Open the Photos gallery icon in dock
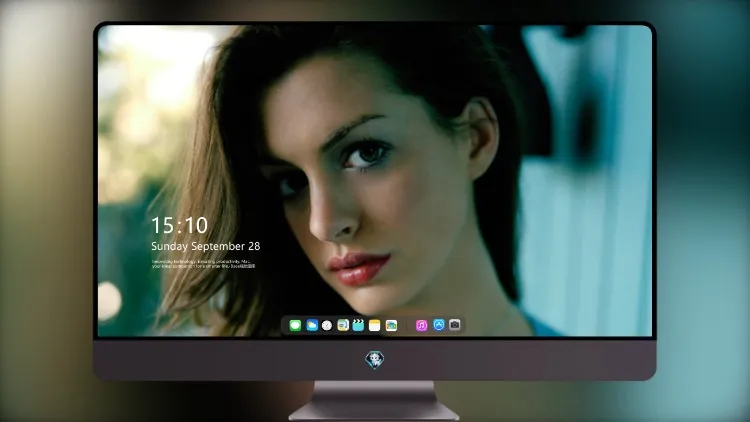 click(x=391, y=325)
